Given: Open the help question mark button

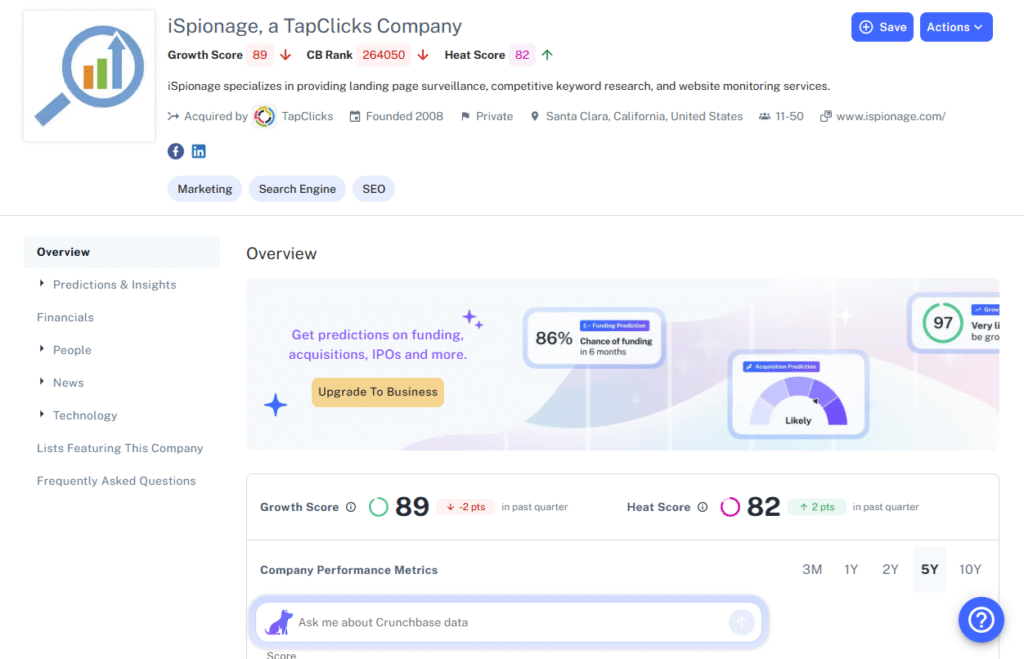Looking at the screenshot, I should (981, 620).
